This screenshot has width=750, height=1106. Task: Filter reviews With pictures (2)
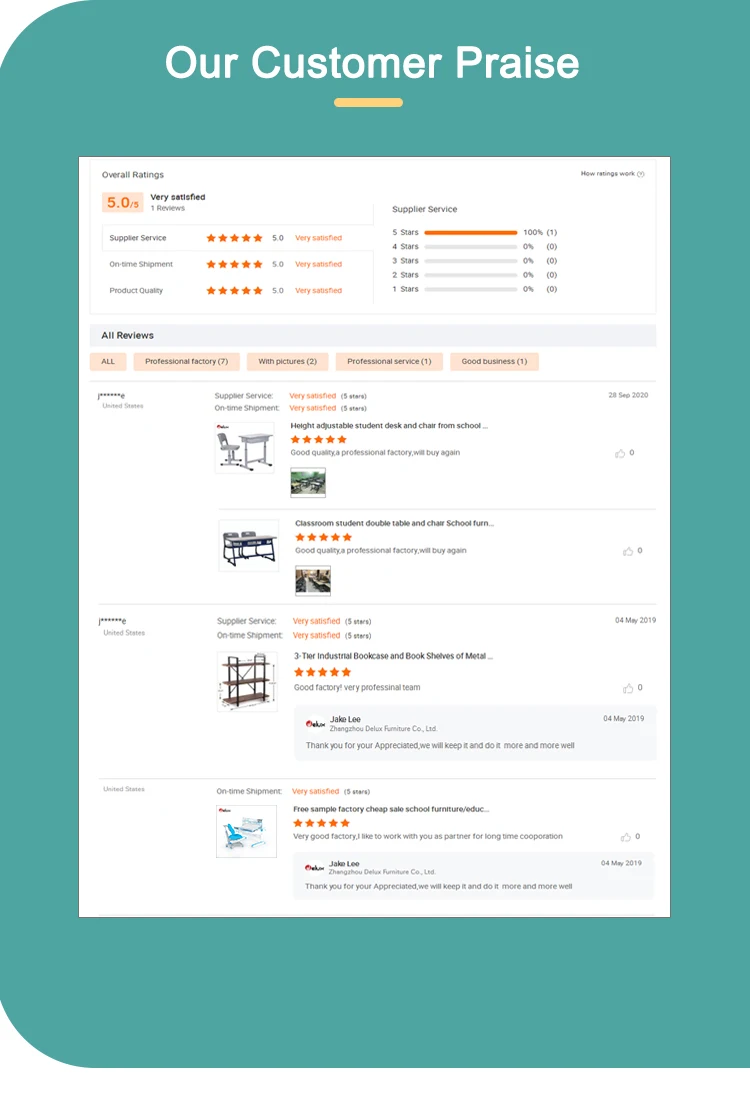[x=287, y=362]
